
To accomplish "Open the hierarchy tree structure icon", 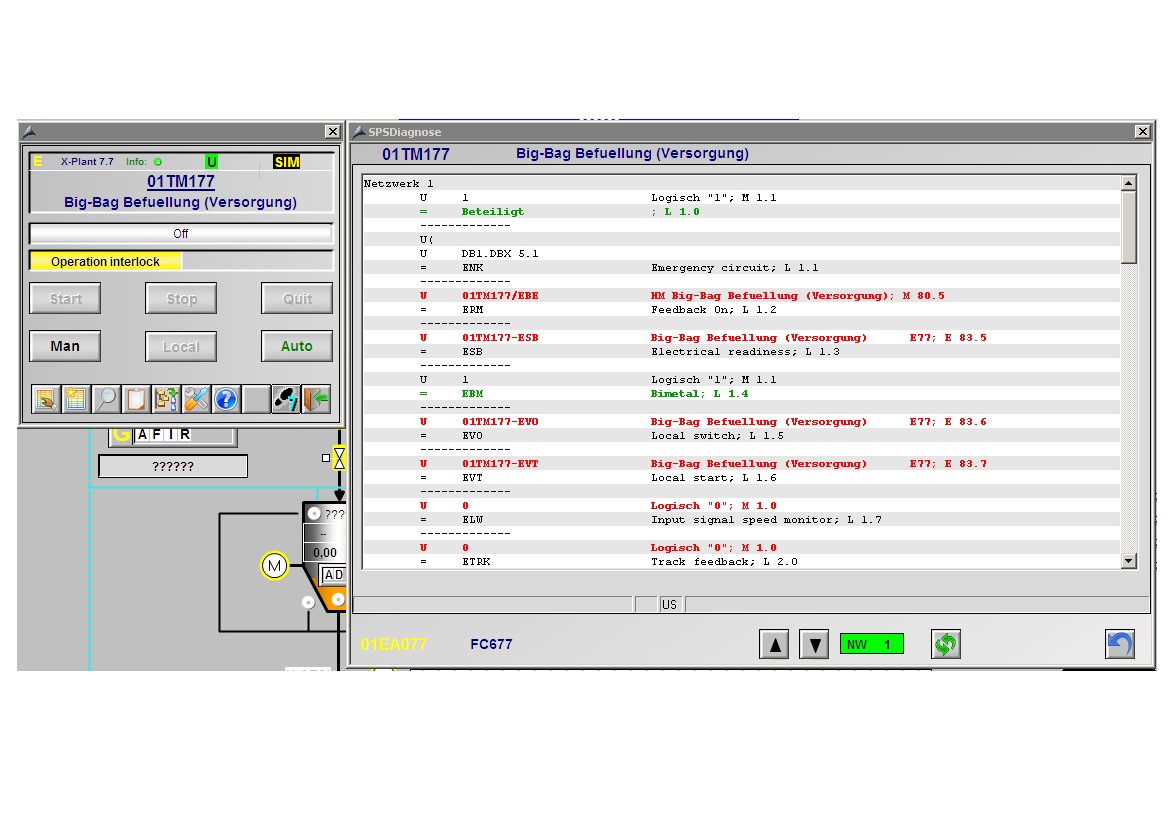I will (x=166, y=399).
